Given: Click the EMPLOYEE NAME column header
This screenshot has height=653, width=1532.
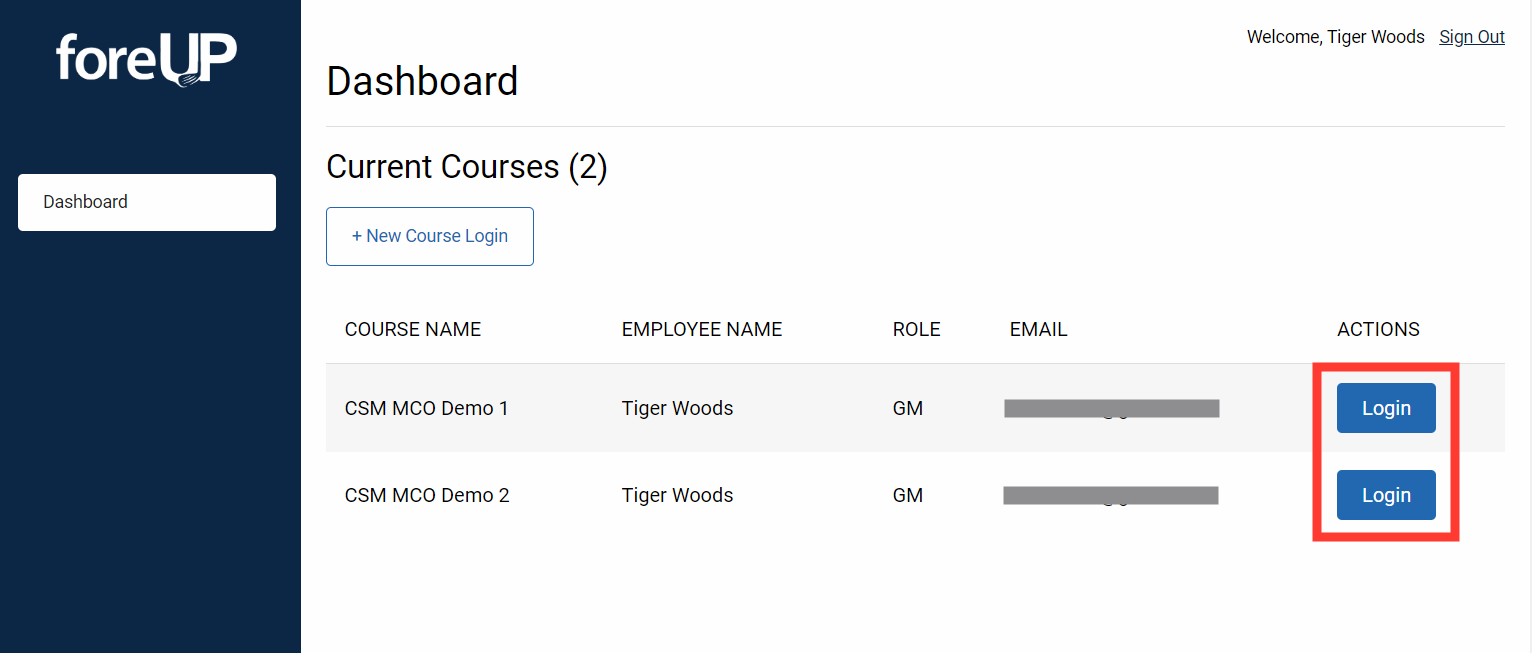Looking at the screenshot, I should pyautogui.click(x=701, y=329).
